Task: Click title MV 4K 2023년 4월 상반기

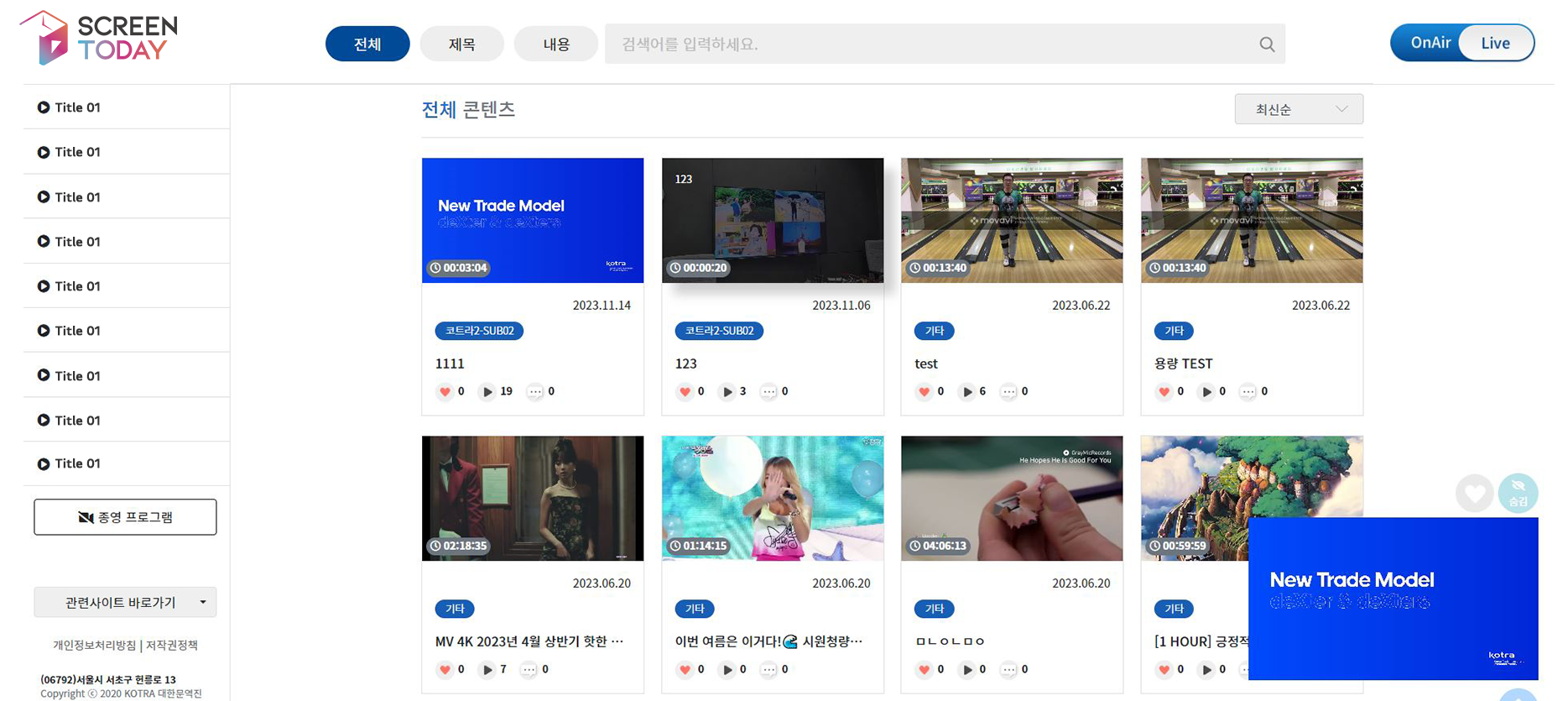Action: point(529,641)
